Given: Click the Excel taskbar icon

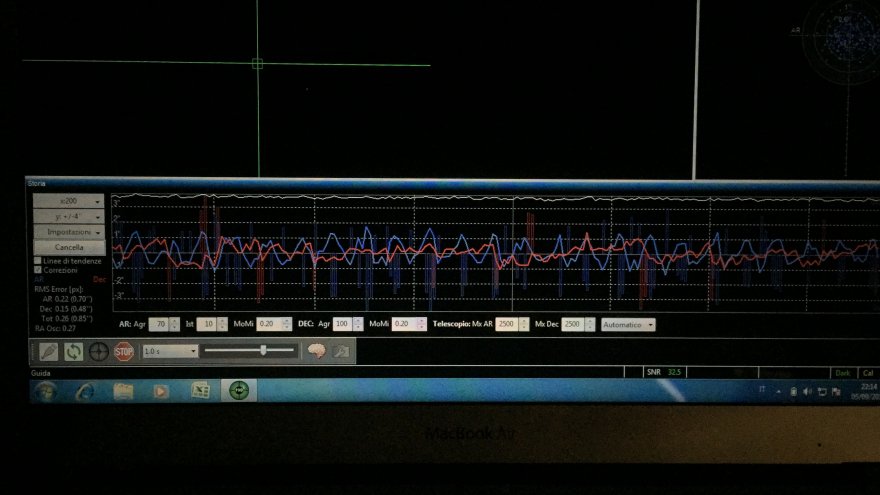Looking at the screenshot, I should 200,391.
